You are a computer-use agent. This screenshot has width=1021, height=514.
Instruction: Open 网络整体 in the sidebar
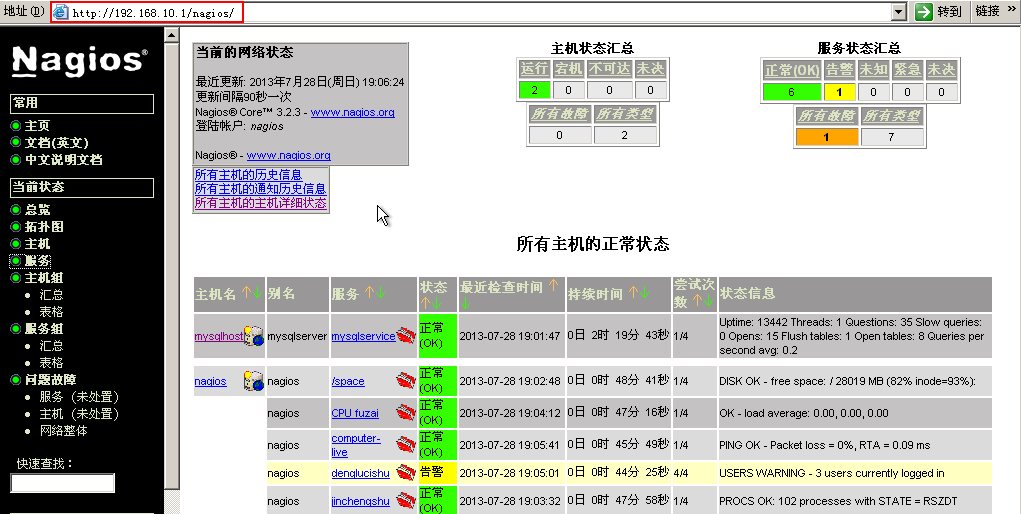coord(63,431)
